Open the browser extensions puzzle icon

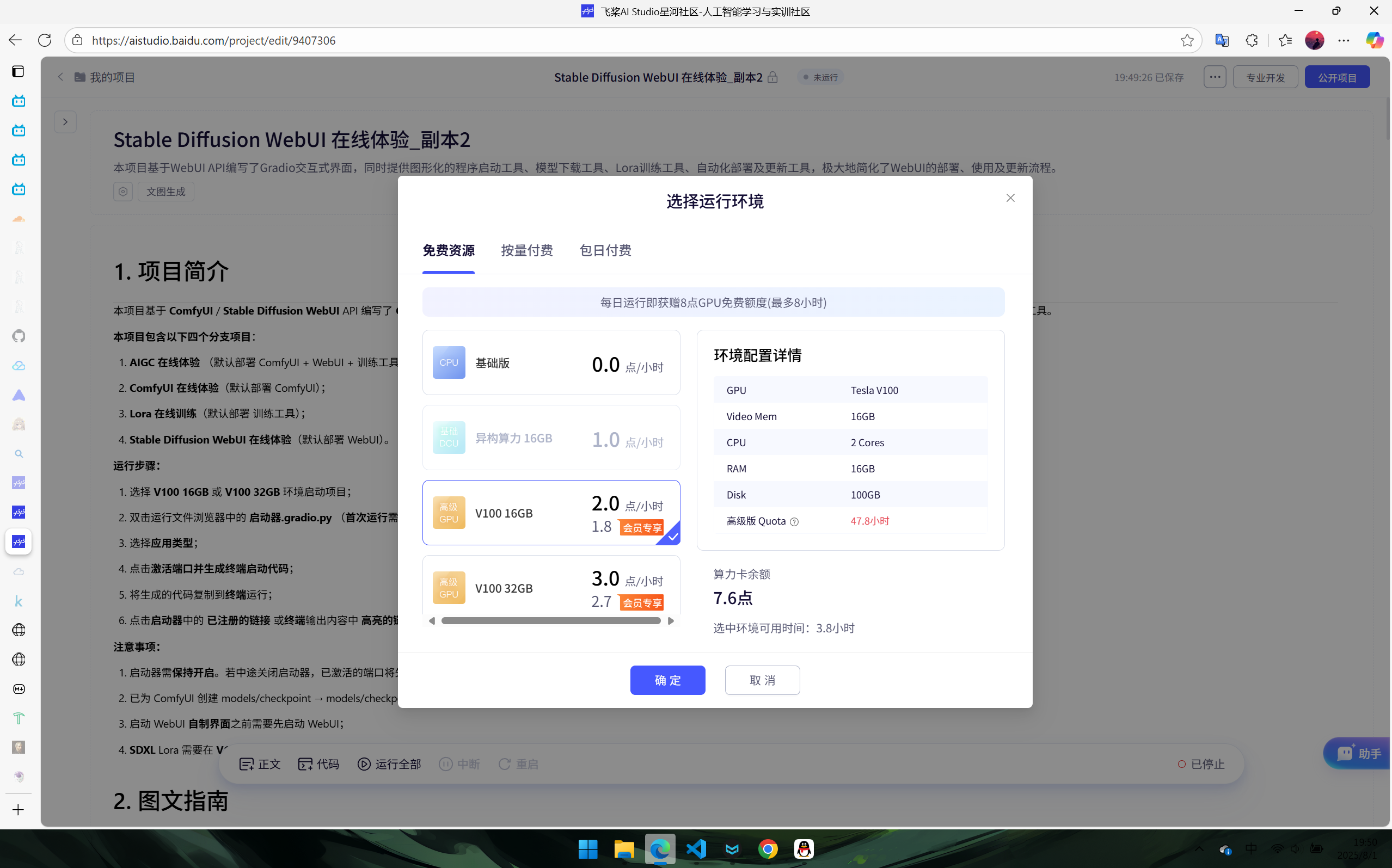coord(1252,40)
